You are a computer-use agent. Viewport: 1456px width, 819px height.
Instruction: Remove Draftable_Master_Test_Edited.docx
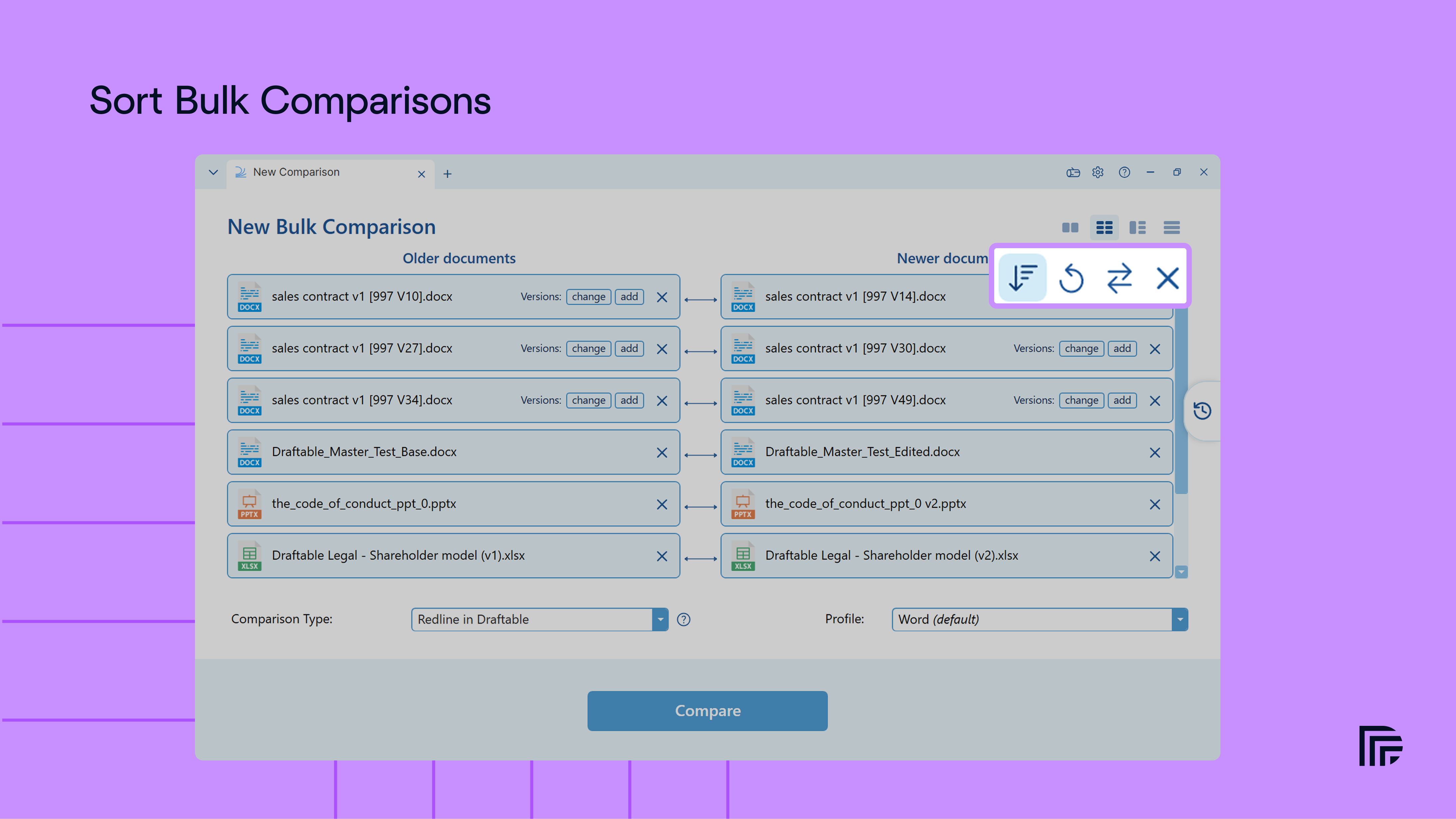click(1155, 453)
